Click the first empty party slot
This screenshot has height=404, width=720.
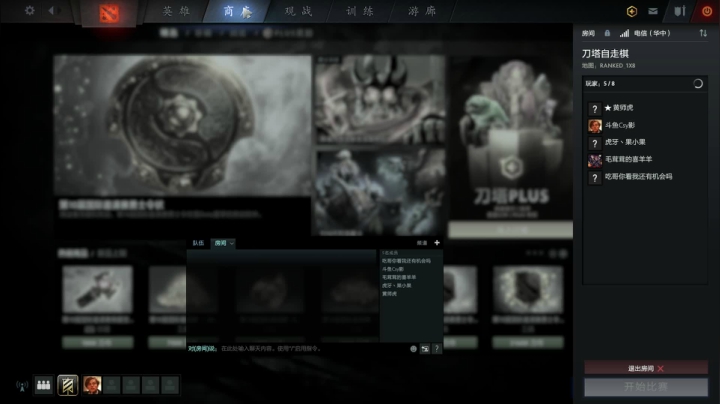[x=112, y=385]
